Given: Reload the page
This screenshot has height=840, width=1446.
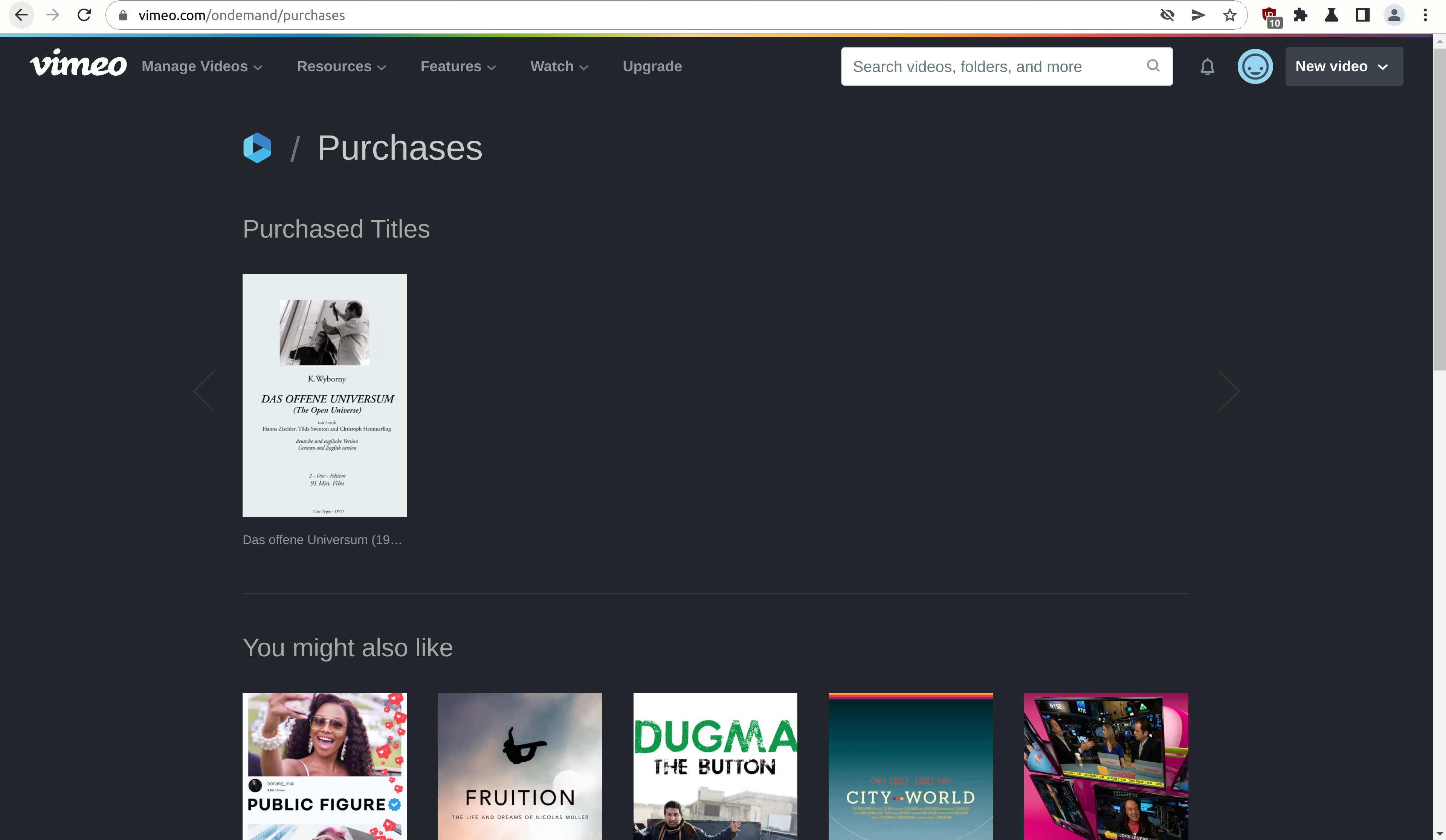Looking at the screenshot, I should (x=84, y=15).
